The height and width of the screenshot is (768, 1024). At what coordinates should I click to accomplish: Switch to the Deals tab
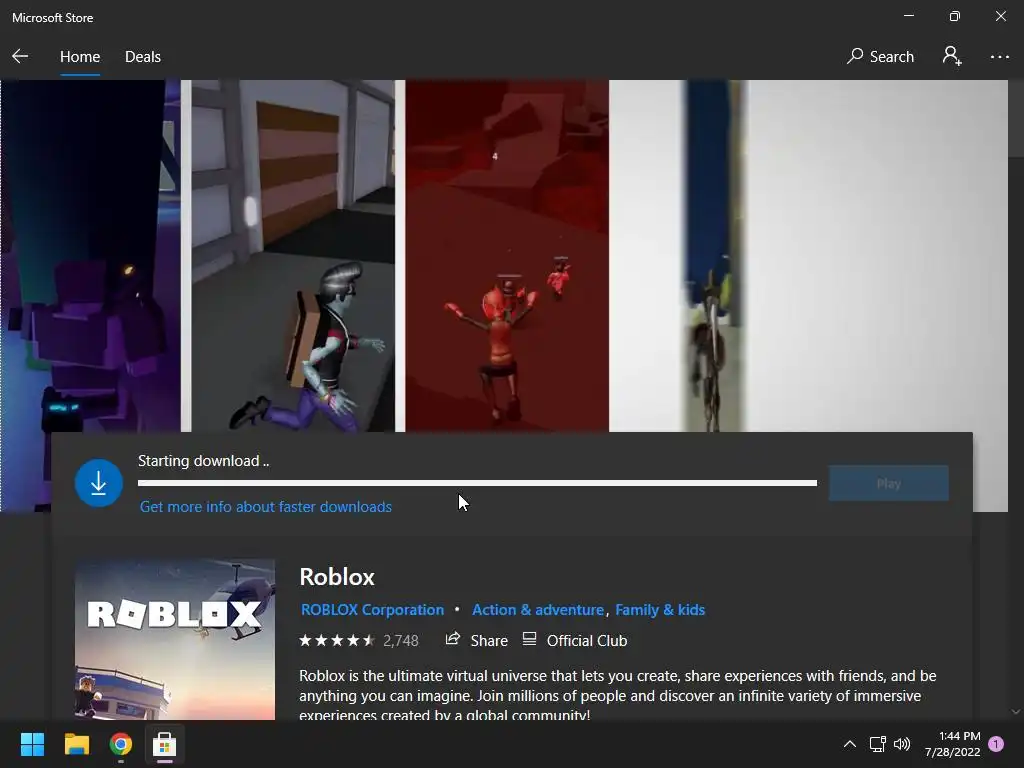(x=142, y=57)
